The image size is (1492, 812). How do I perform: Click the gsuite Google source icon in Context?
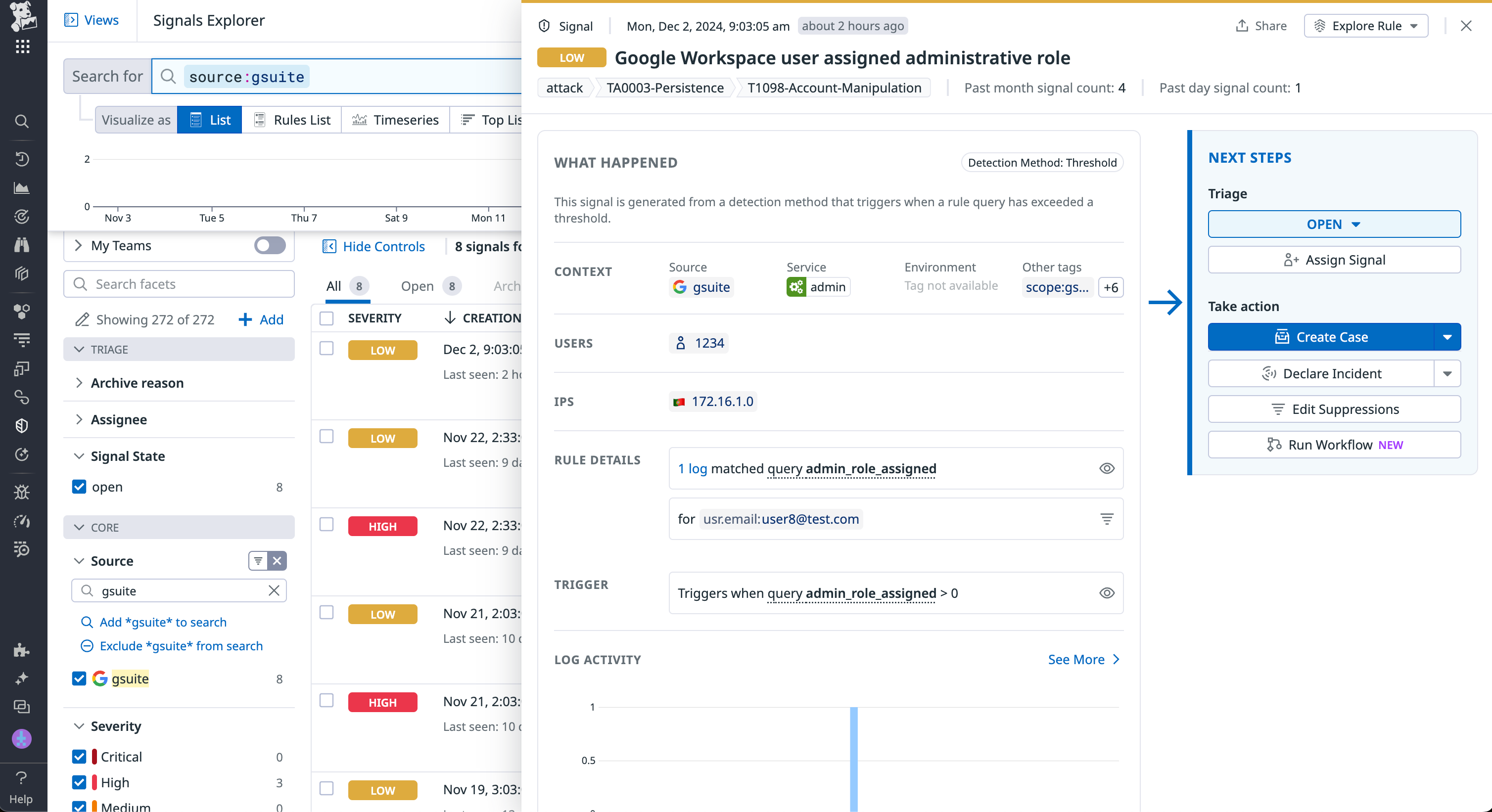pyautogui.click(x=679, y=287)
